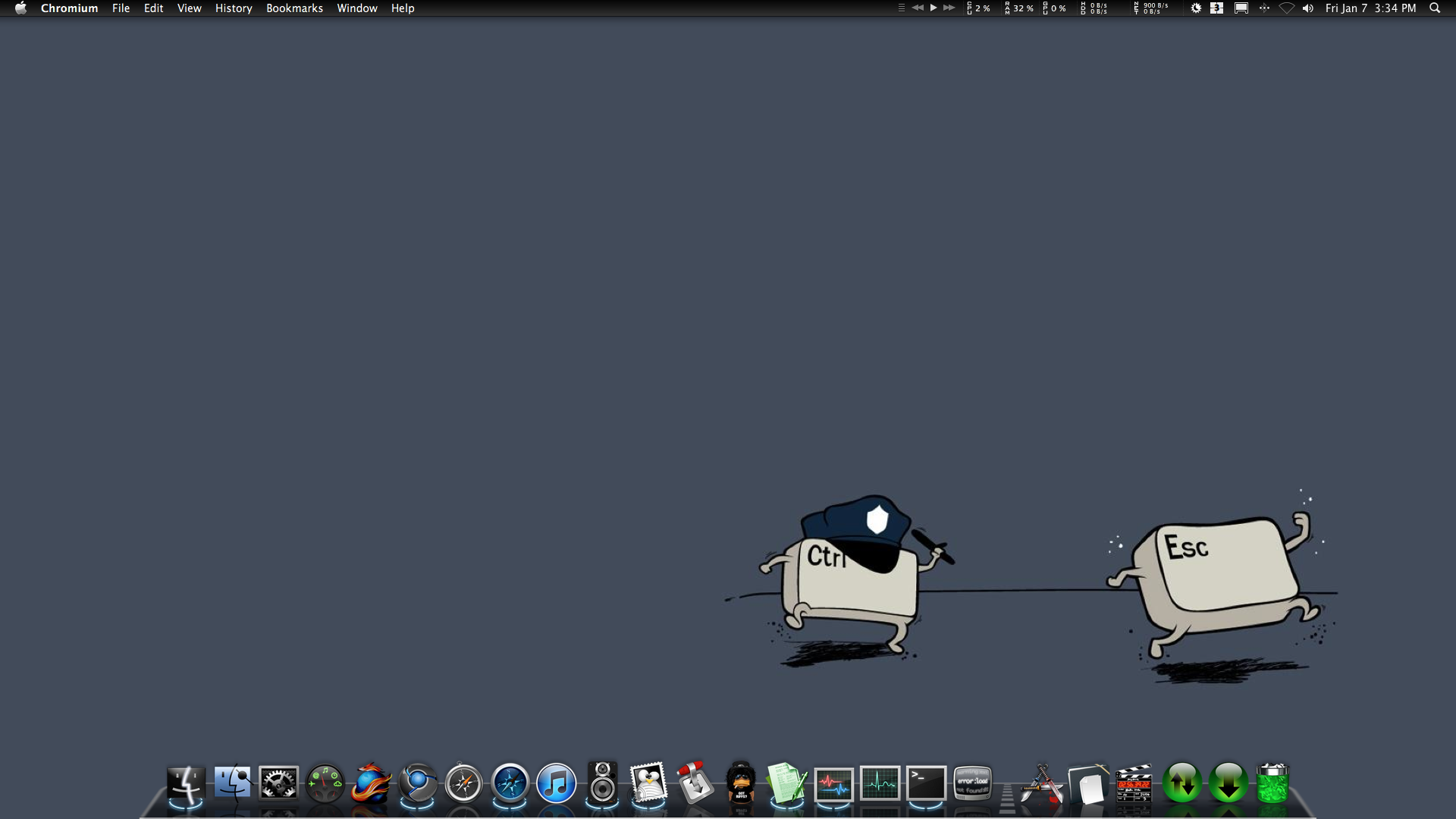Open the silver Safari compass icon
This screenshot has width=1456, height=819.
point(463,783)
